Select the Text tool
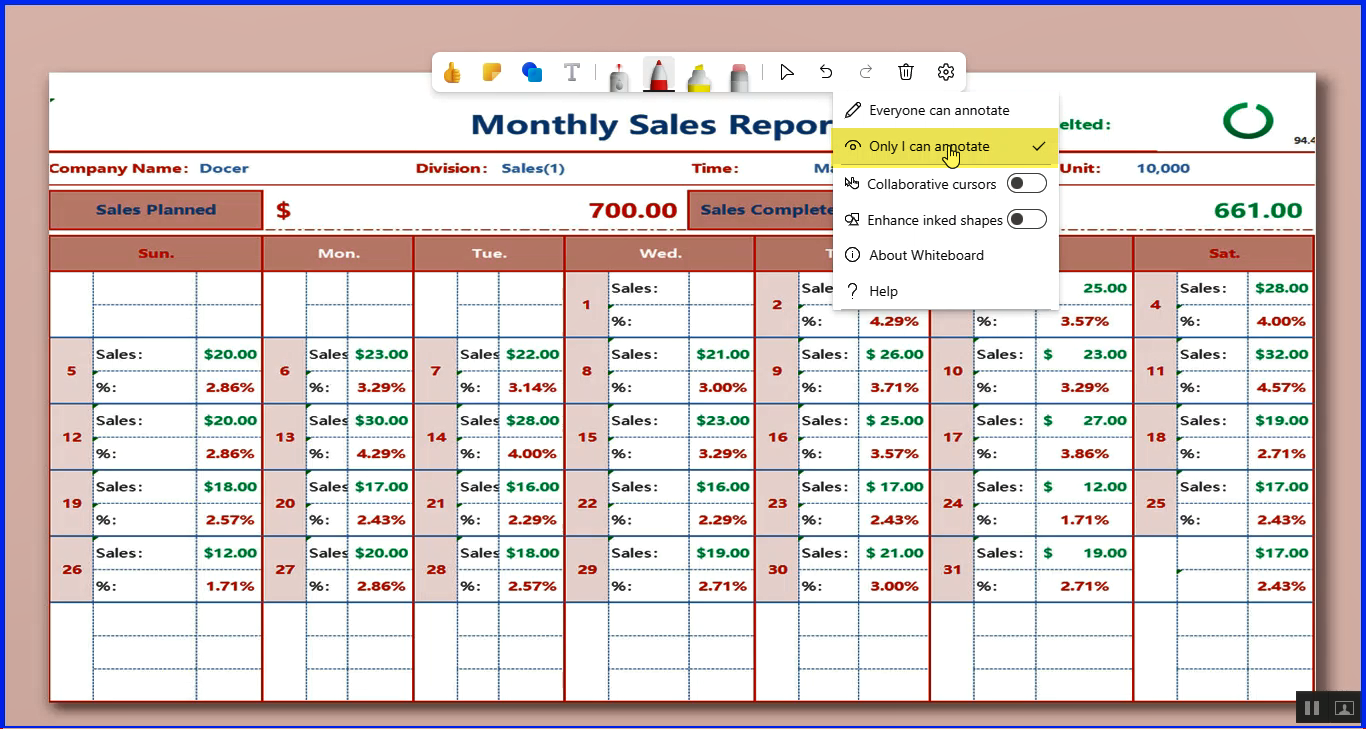The image size is (1366, 729). tap(572, 73)
